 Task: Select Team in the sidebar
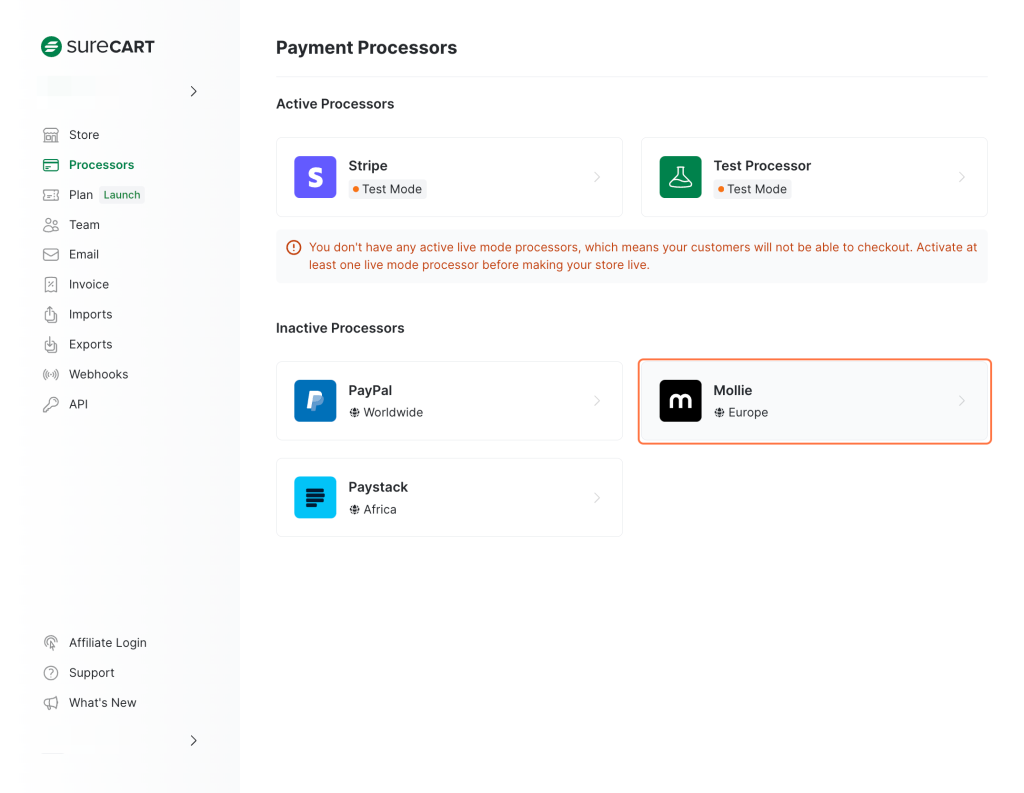point(84,225)
